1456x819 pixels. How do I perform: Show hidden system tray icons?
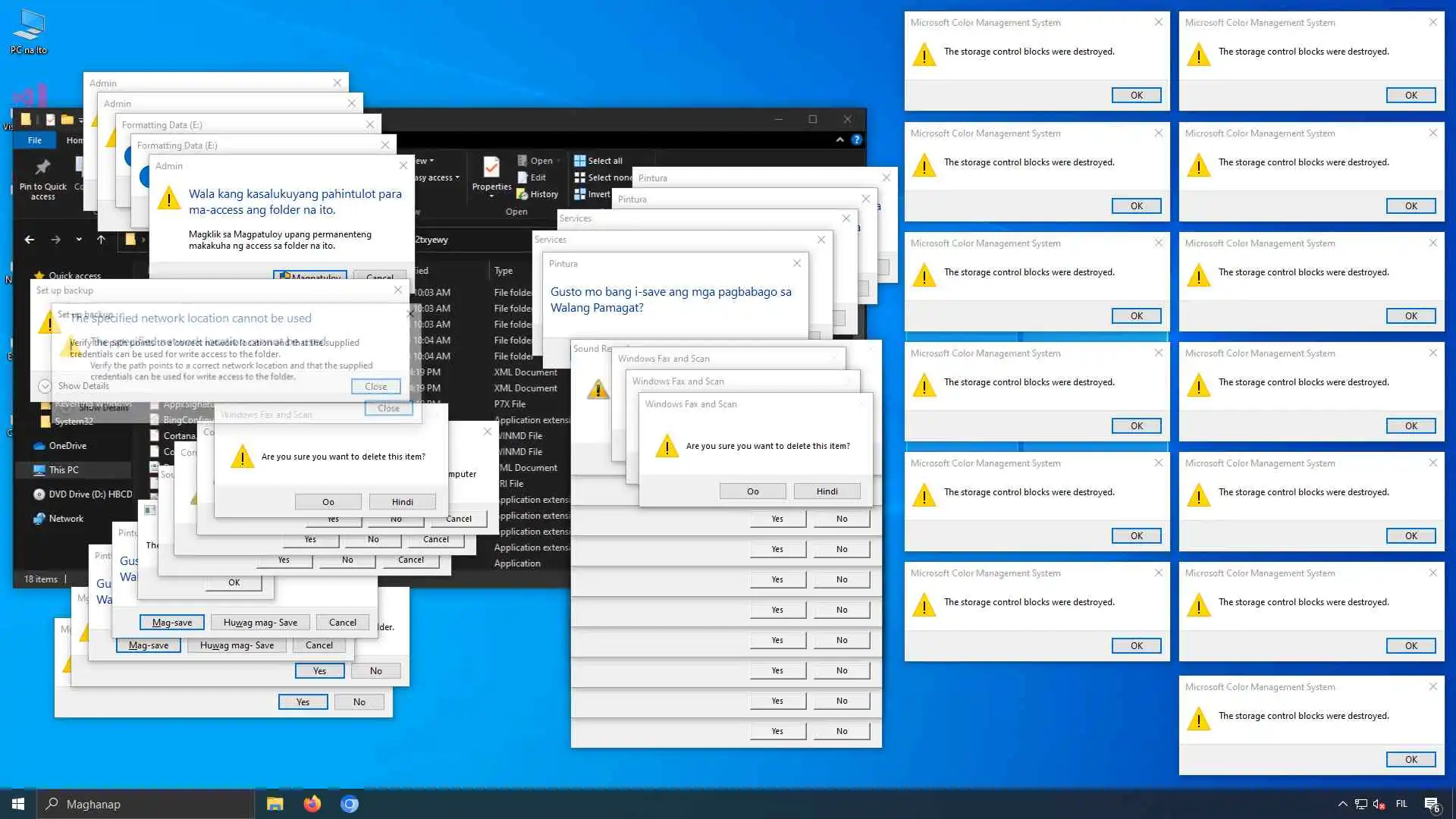pos(1342,804)
